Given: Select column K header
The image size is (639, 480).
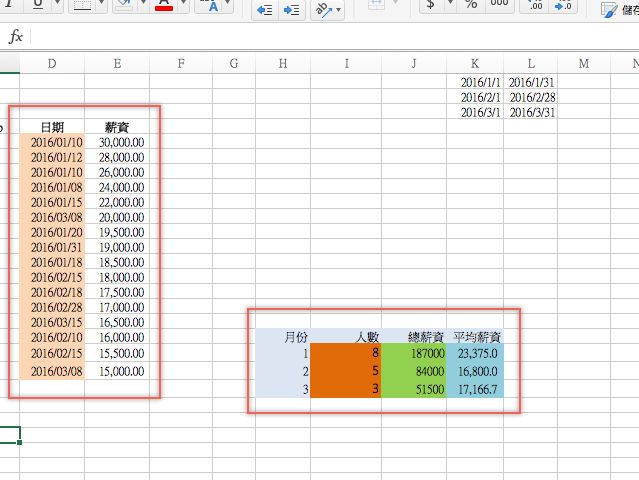Looking at the screenshot, I should coord(475,64).
